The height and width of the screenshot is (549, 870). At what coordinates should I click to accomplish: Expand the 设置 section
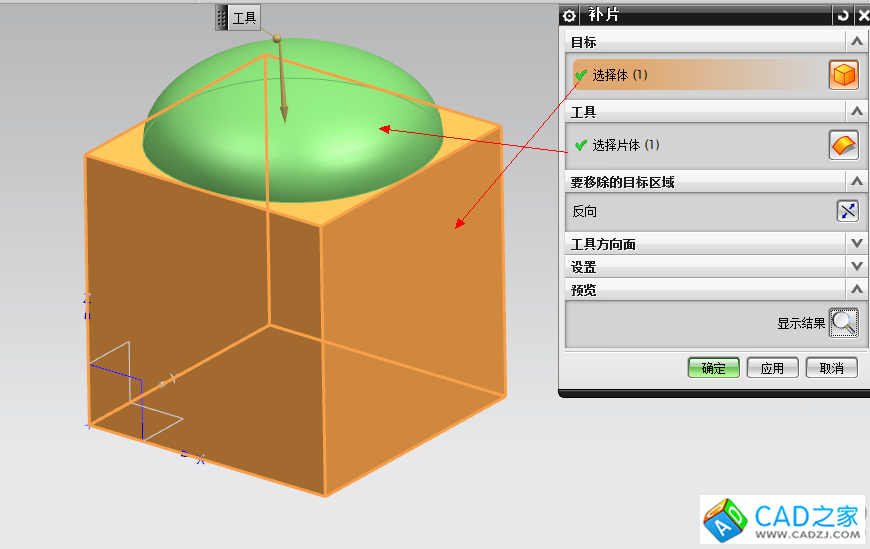(x=856, y=267)
